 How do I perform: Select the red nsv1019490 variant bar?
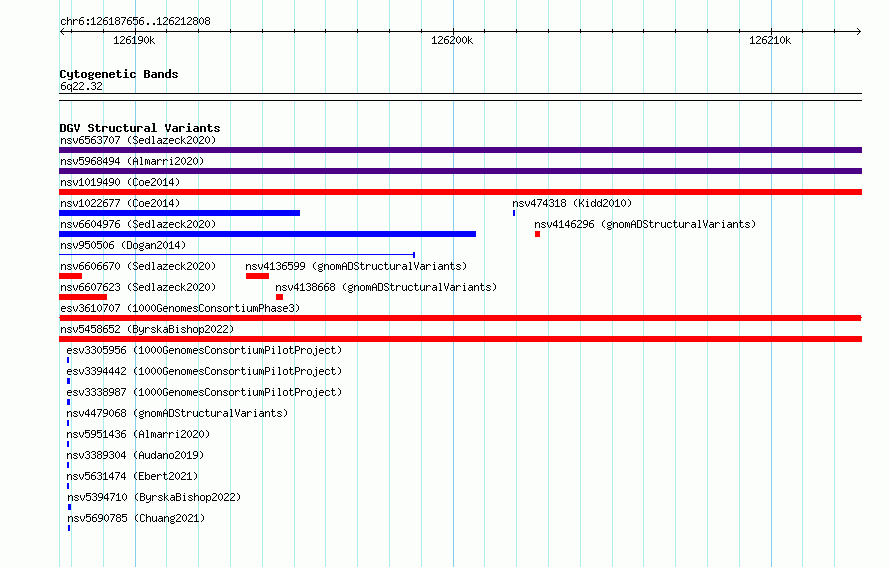(x=460, y=192)
